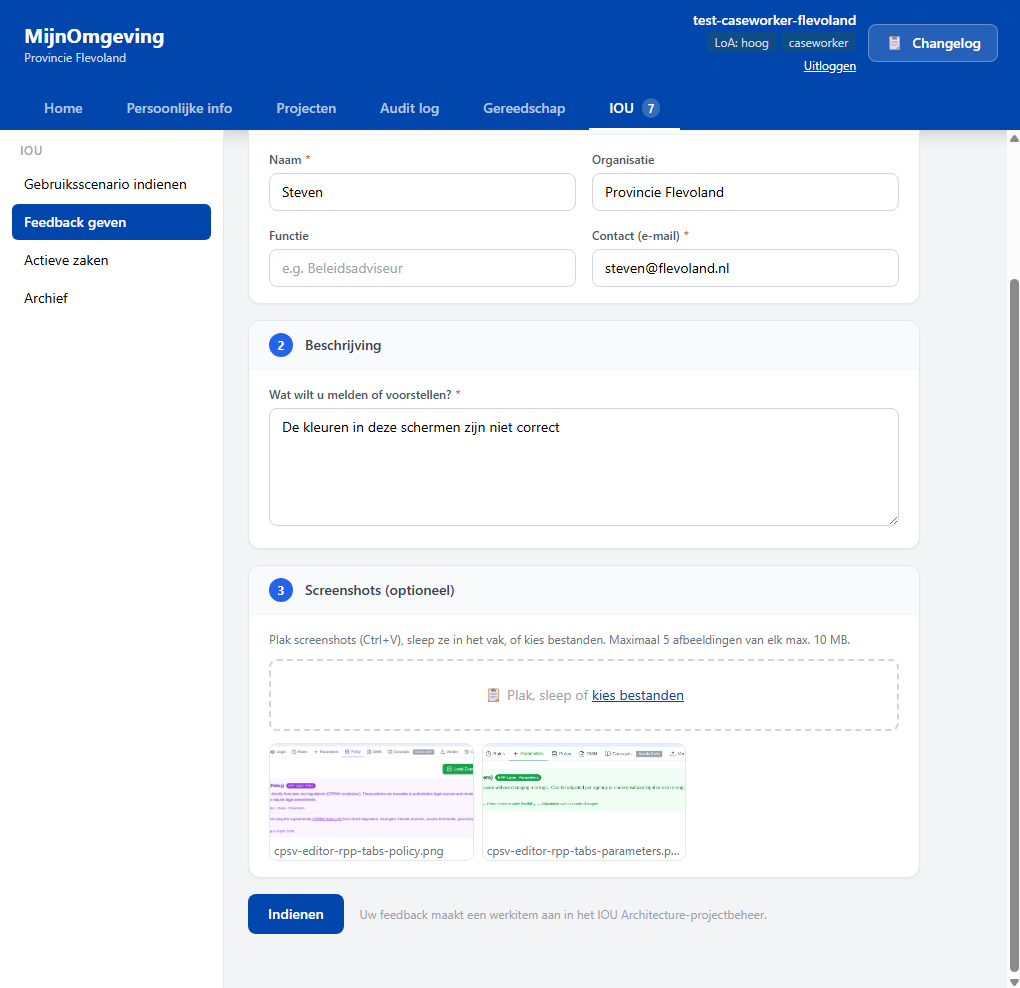Click the step 2 badge beside Beschrijving
The image size is (1020, 988).
coord(280,344)
